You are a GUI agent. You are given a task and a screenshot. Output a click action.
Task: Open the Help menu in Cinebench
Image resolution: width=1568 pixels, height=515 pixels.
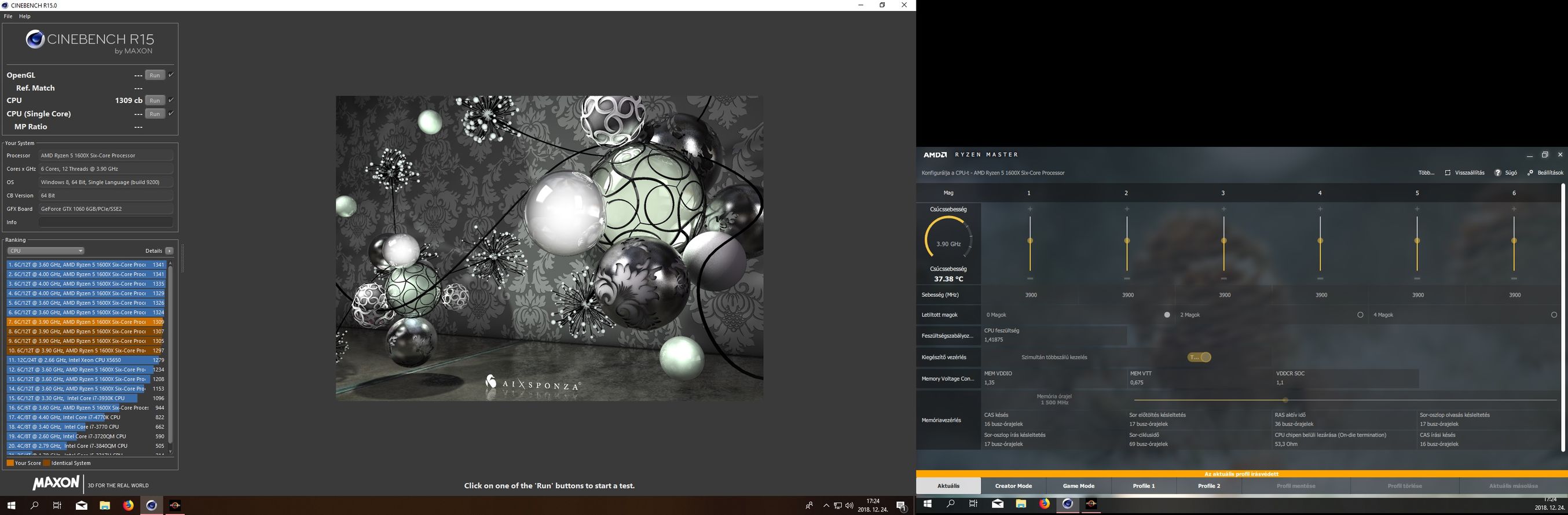24,16
